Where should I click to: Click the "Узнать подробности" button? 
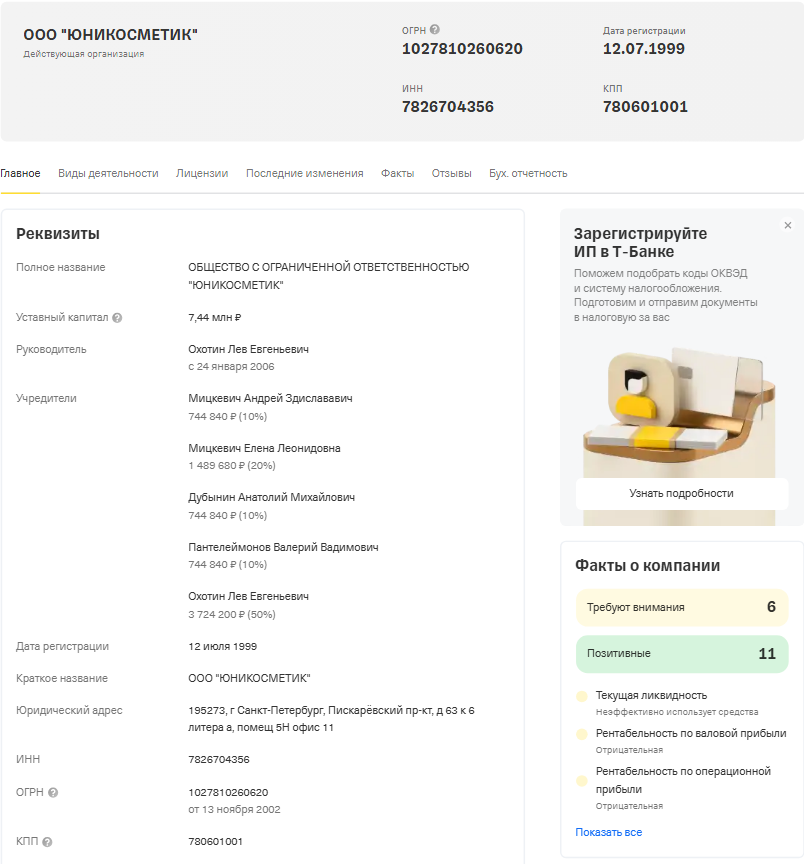[x=681, y=493]
